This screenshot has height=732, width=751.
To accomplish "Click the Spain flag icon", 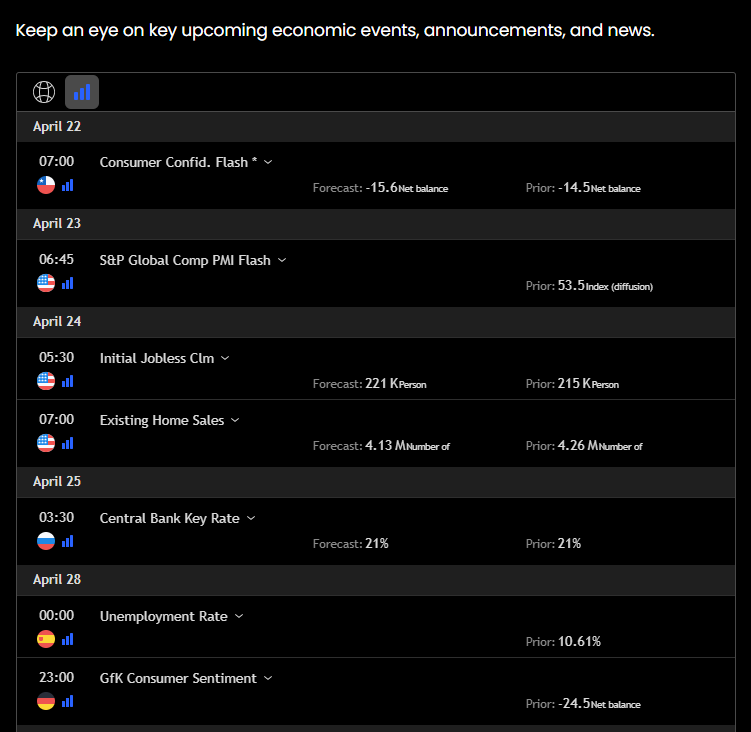I will [x=46, y=639].
